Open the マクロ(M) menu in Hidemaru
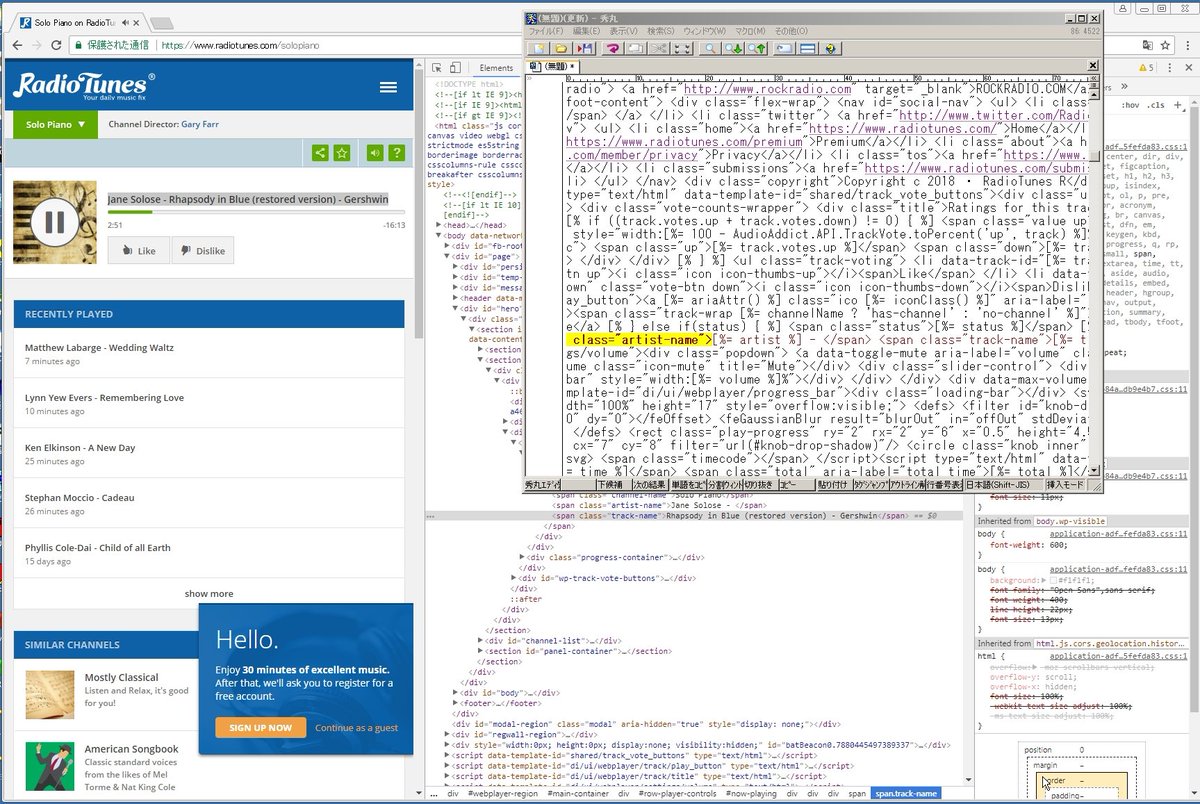 750,31
